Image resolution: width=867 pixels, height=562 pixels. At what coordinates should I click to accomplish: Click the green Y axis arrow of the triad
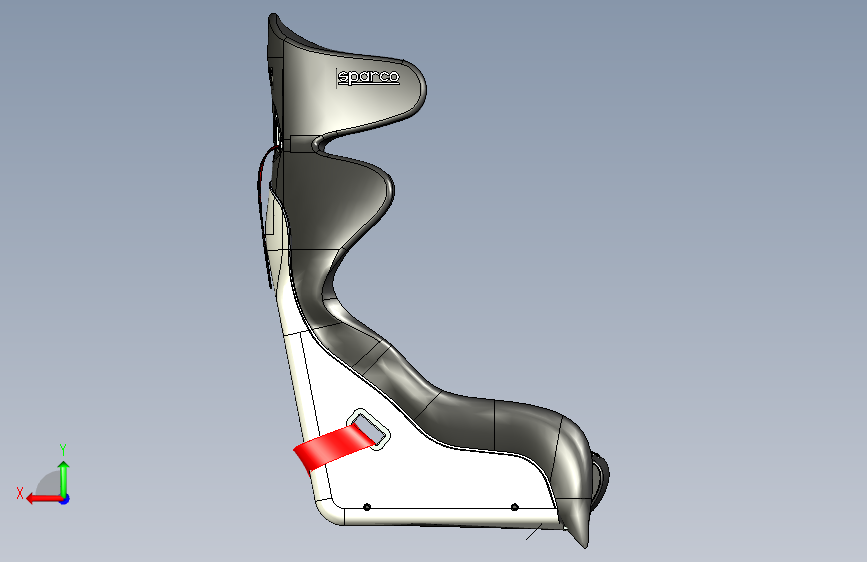pyautogui.click(x=64, y=478)
